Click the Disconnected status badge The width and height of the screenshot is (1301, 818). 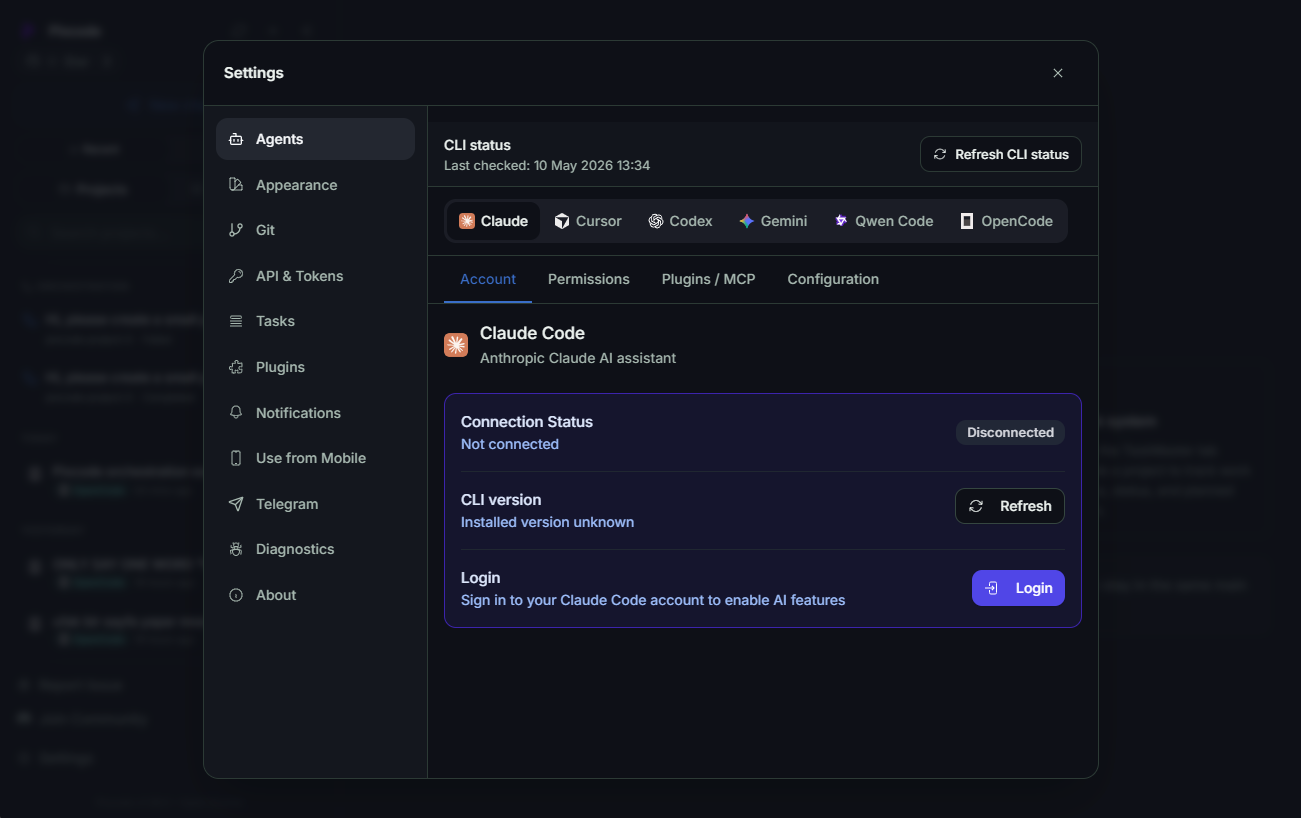(1010, 432)
